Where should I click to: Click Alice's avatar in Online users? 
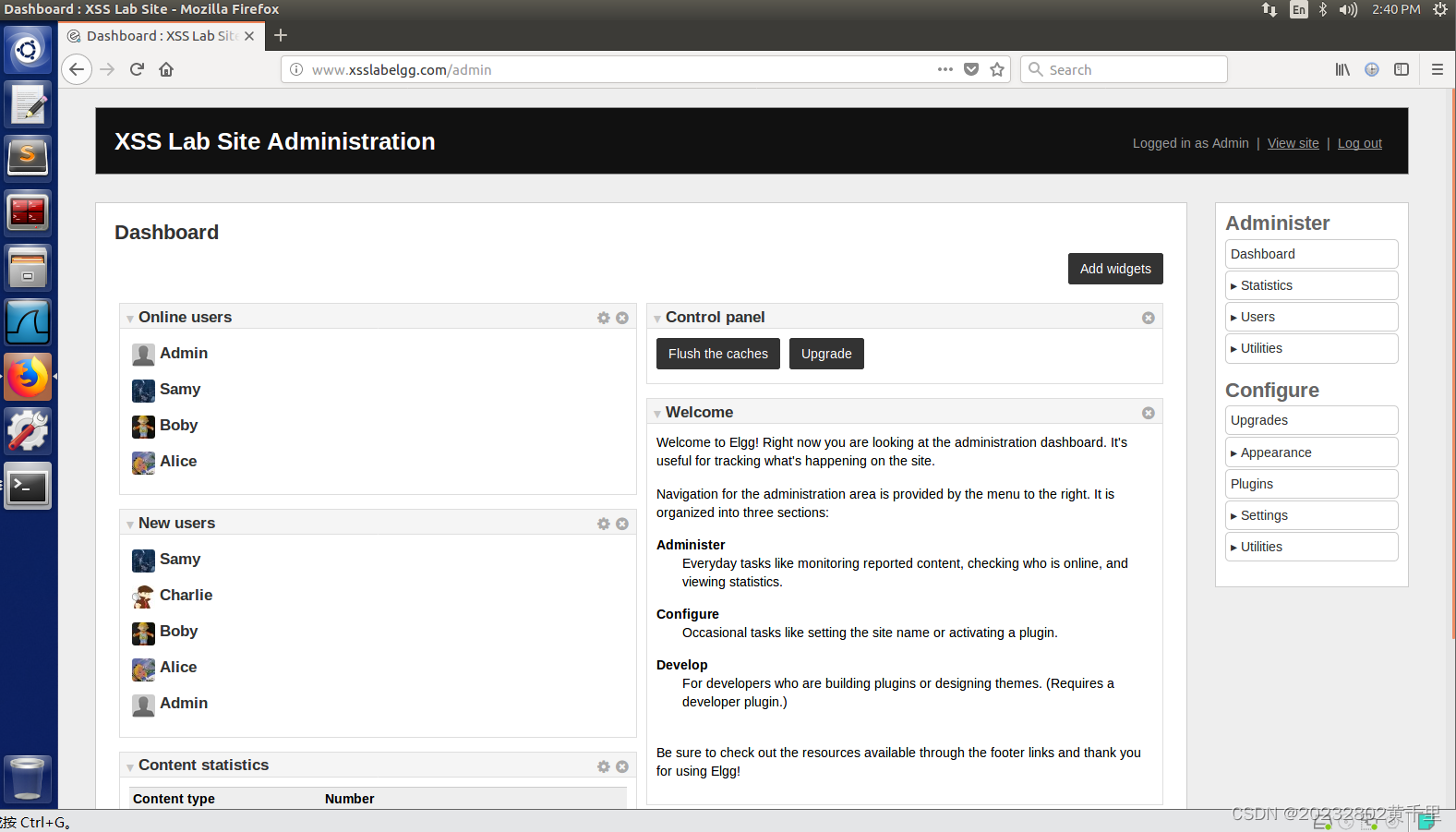[143, 463]
